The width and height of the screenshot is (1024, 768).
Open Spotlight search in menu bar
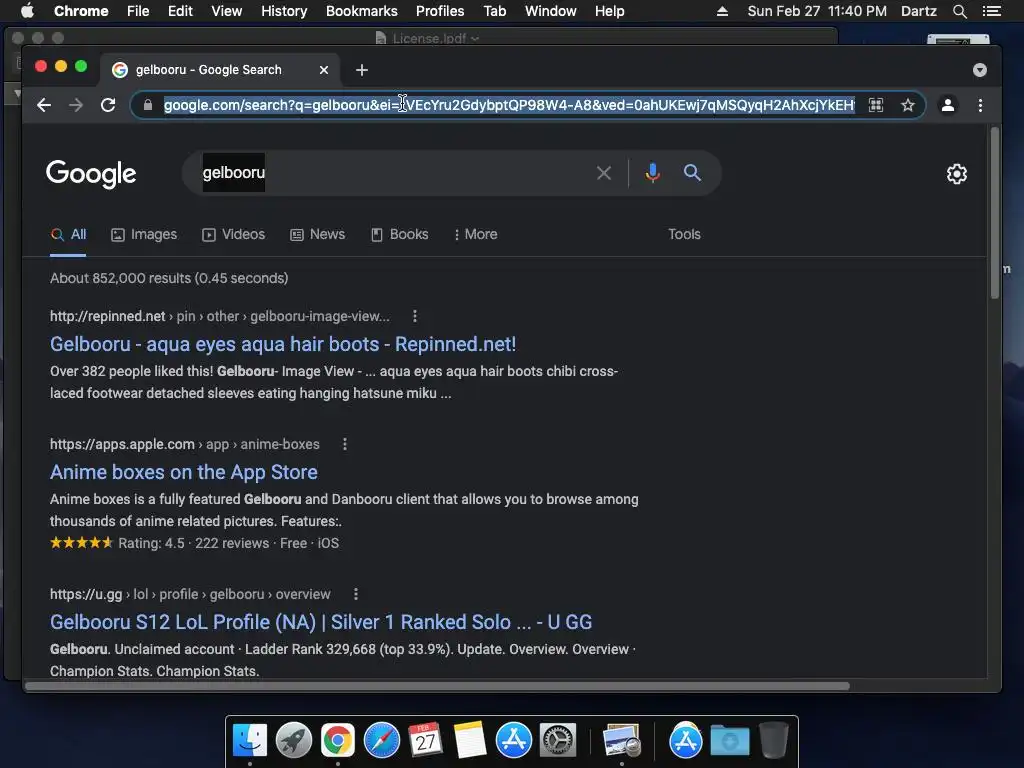[959, 11]
